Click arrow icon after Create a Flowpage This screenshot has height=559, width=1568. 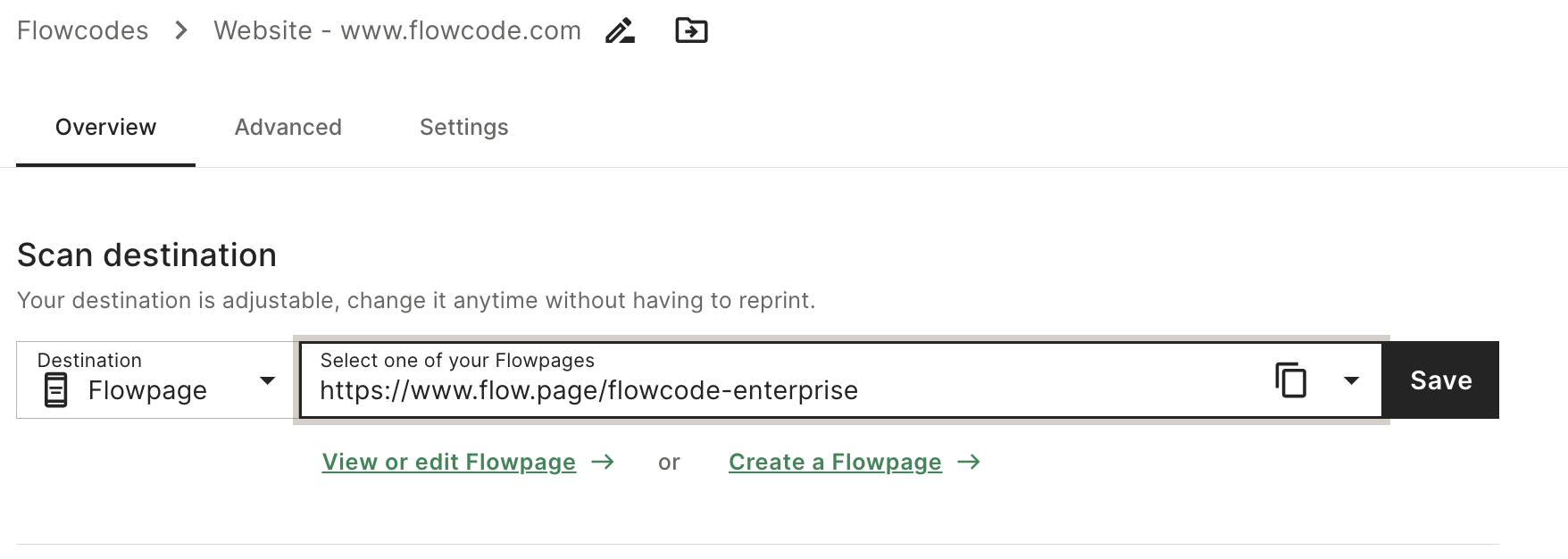pyautogui.click(x=969, y=462)
